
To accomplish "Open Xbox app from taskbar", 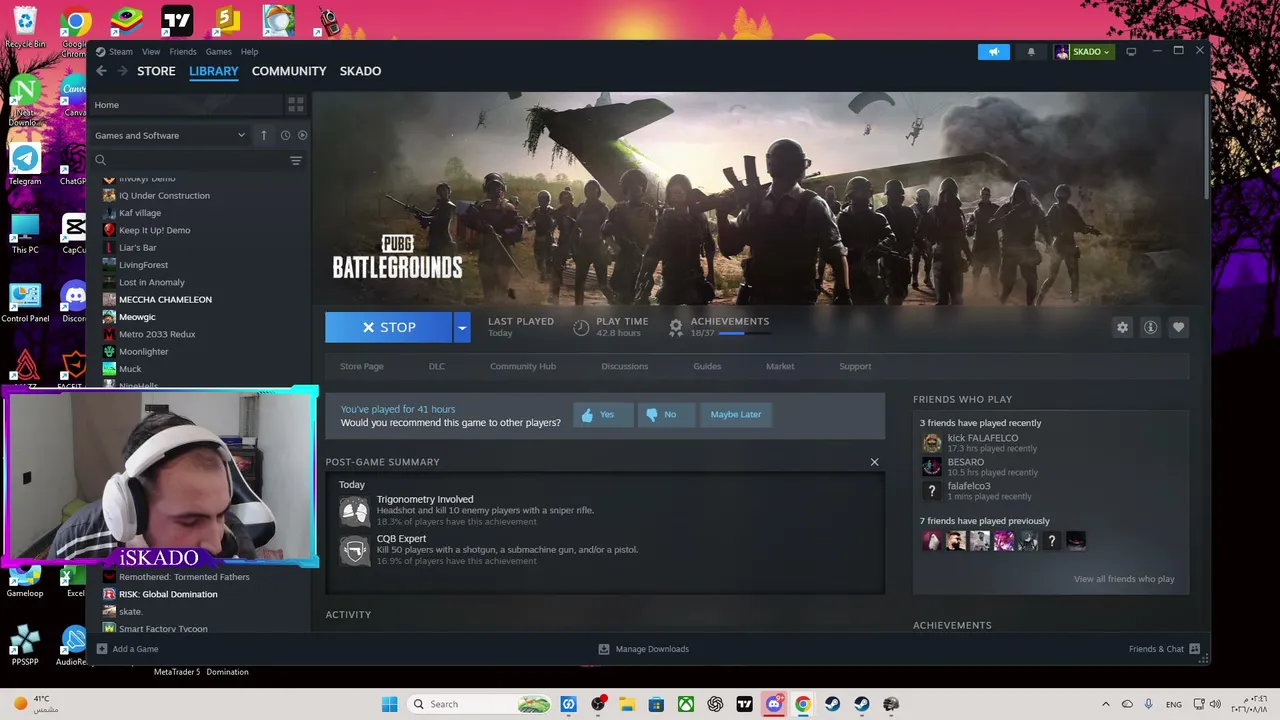I will pos(686,704).
